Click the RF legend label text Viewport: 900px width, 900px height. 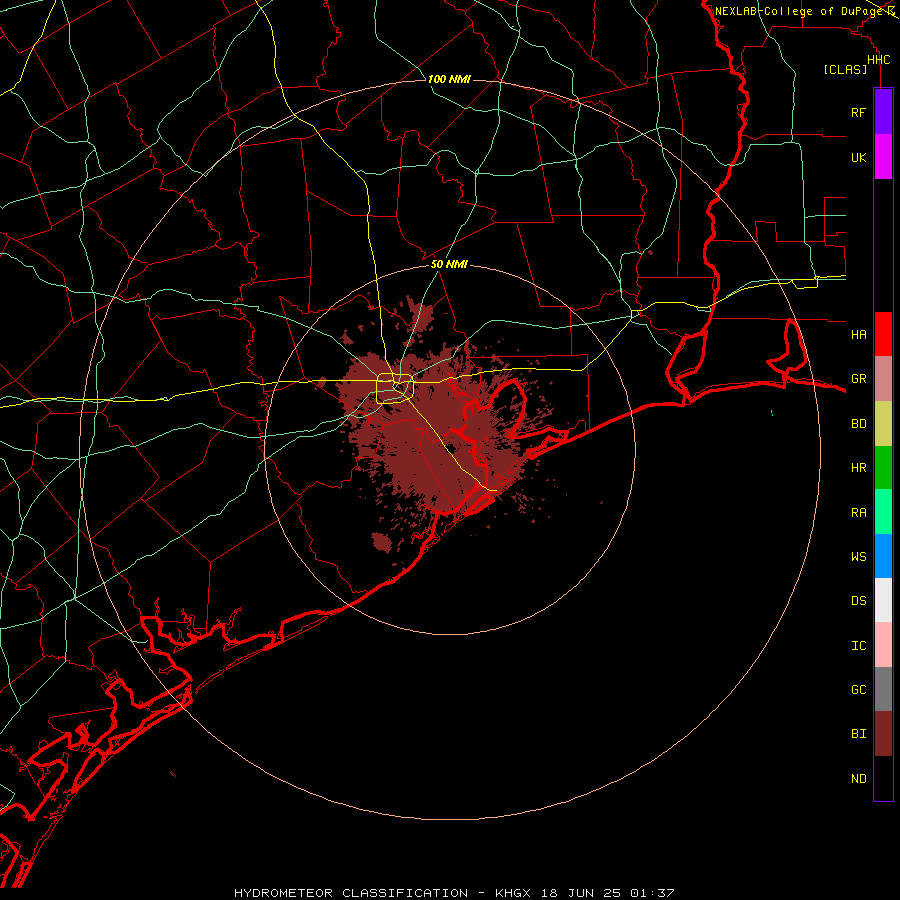pyautogui.click(x=858, y=112)
